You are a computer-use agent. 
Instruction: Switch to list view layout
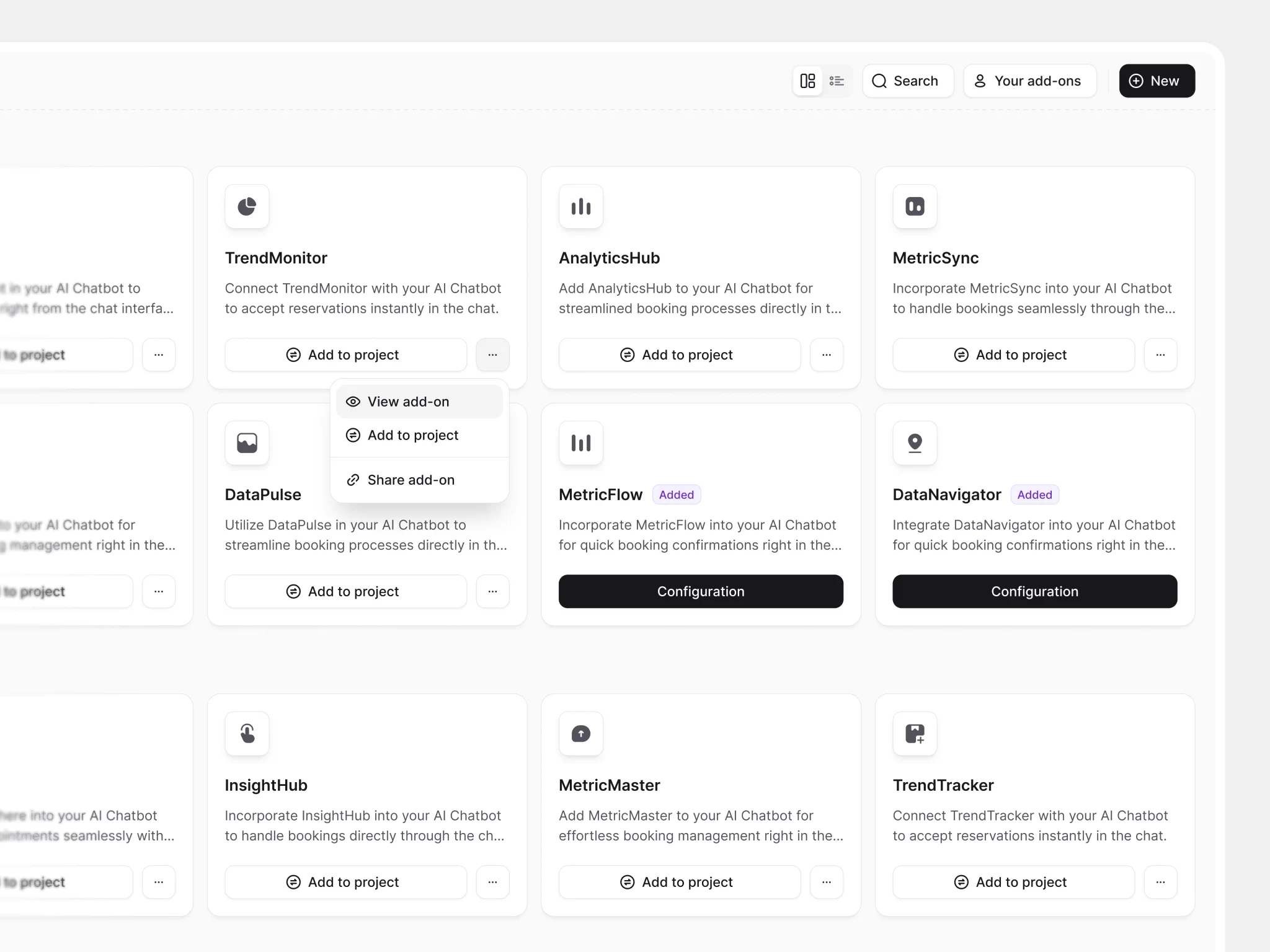837,81
